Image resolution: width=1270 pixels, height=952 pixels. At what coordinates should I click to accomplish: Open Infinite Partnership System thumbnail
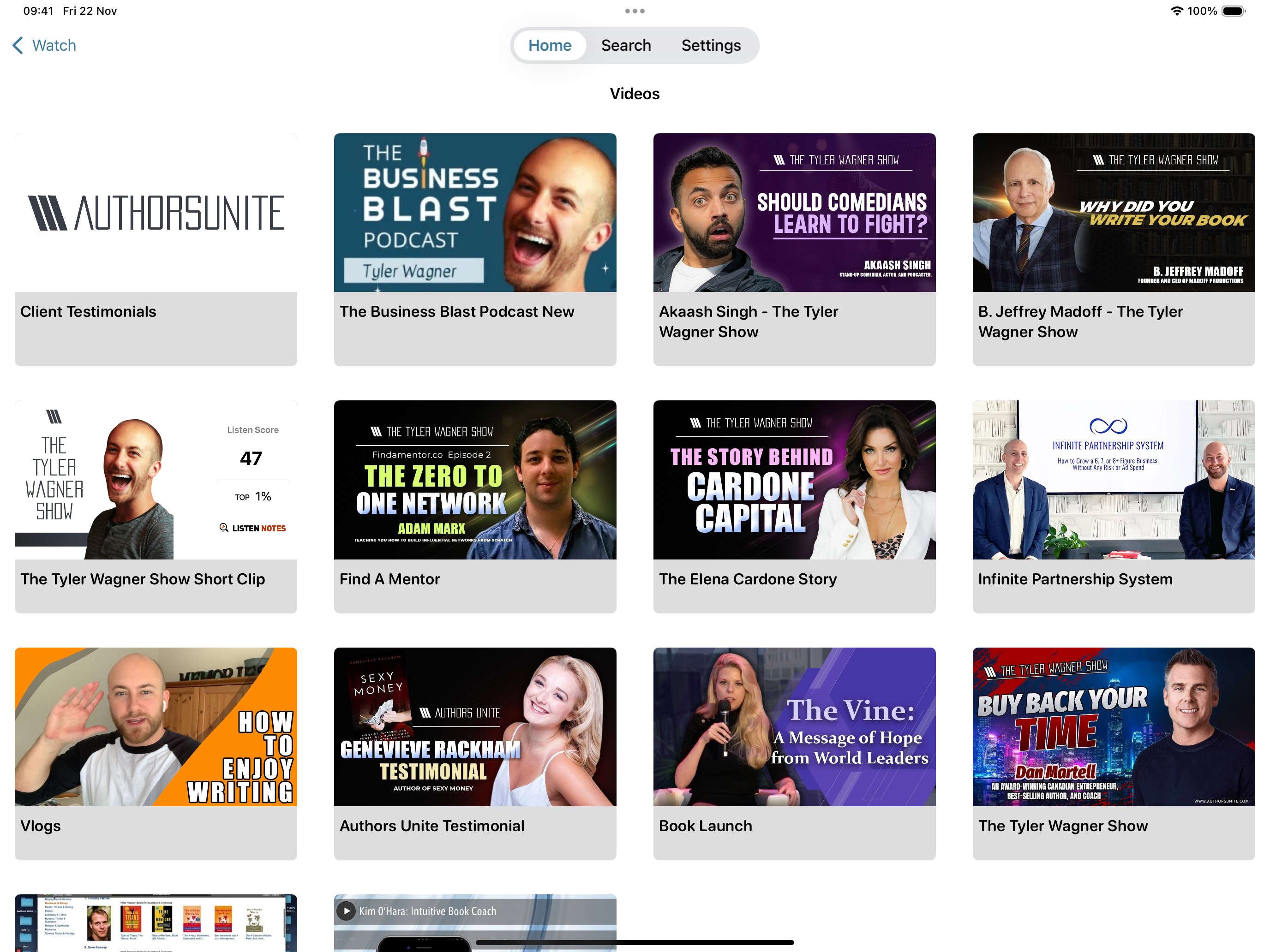pos(1113,480)
